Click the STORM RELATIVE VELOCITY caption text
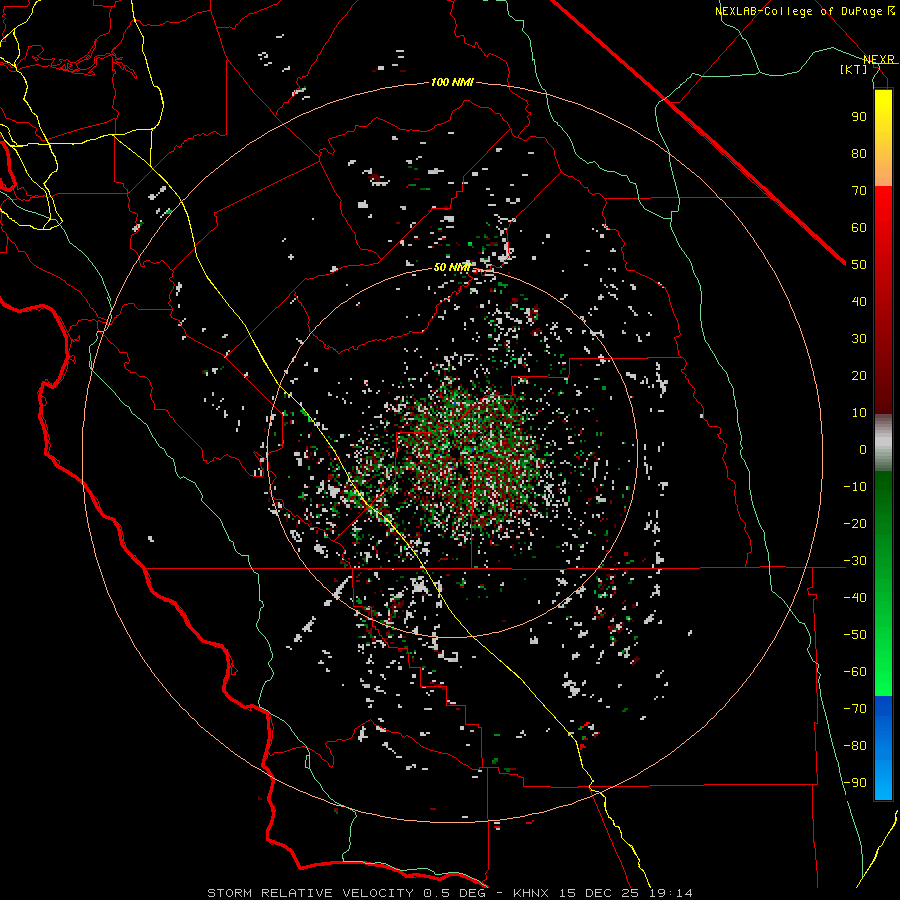900x900 pixels. [x=310, y=893]
